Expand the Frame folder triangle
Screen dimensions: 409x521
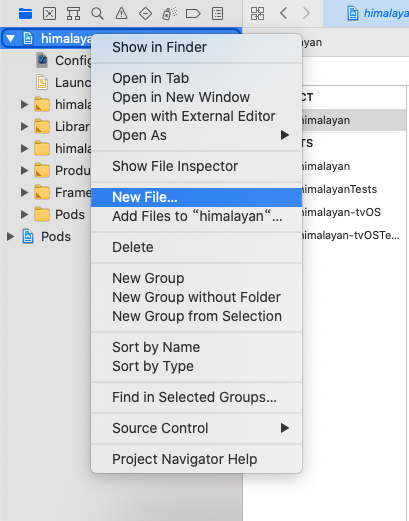pyautogui.click(x=24, y=192)
